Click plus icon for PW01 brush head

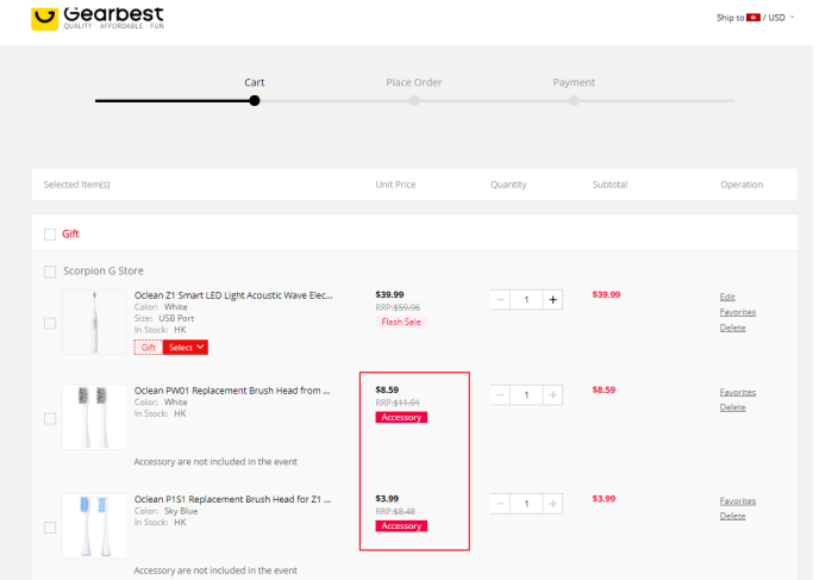(552, 395)
